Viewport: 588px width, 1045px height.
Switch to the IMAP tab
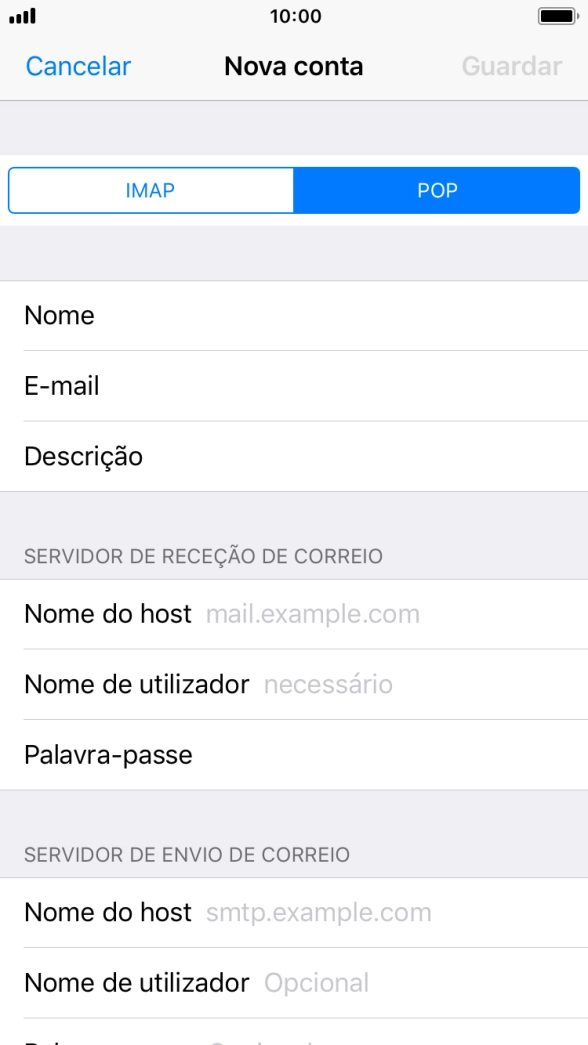pos(149,189)
